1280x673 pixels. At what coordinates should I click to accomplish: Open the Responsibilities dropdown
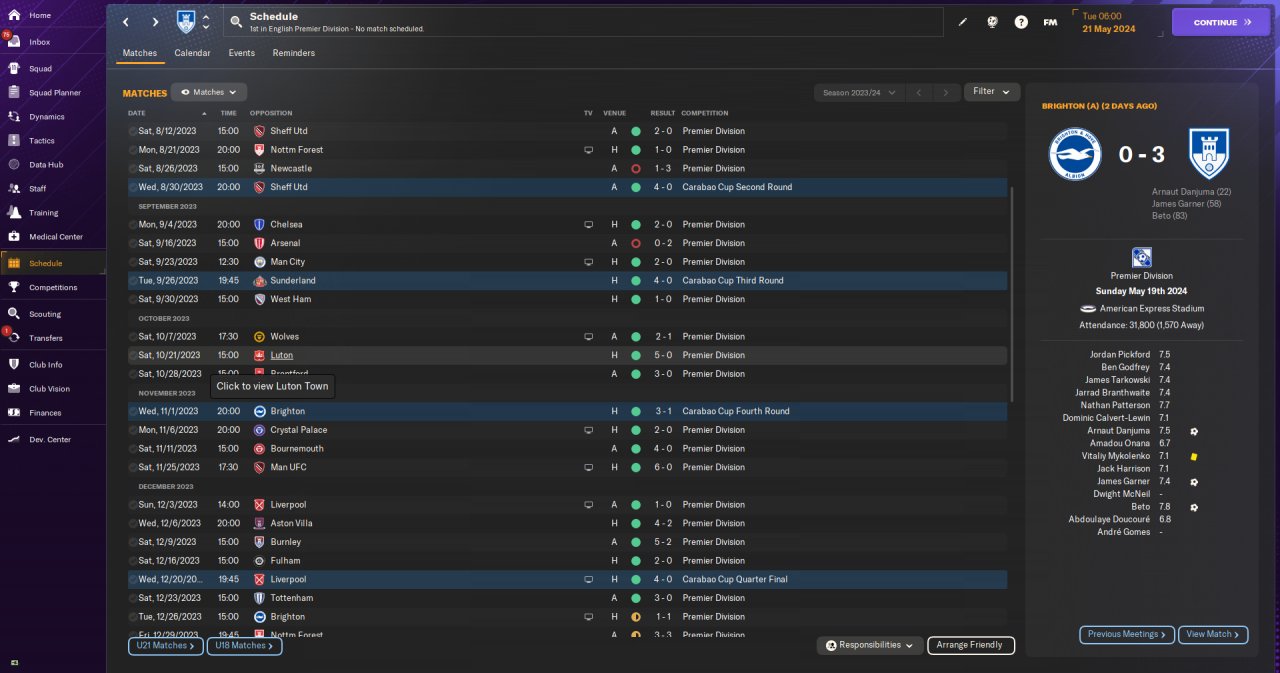point(869,646)
